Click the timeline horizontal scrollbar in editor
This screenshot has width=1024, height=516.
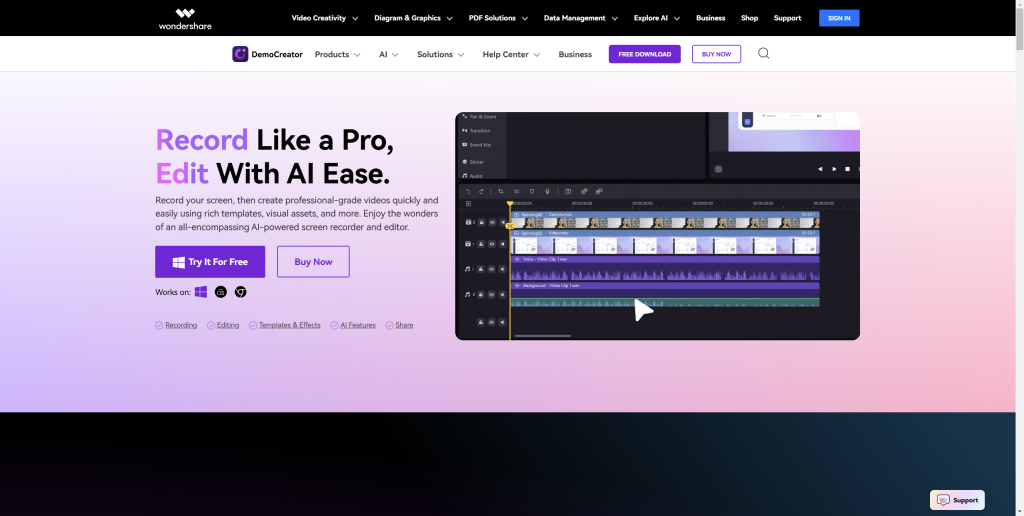pos(543,336)
